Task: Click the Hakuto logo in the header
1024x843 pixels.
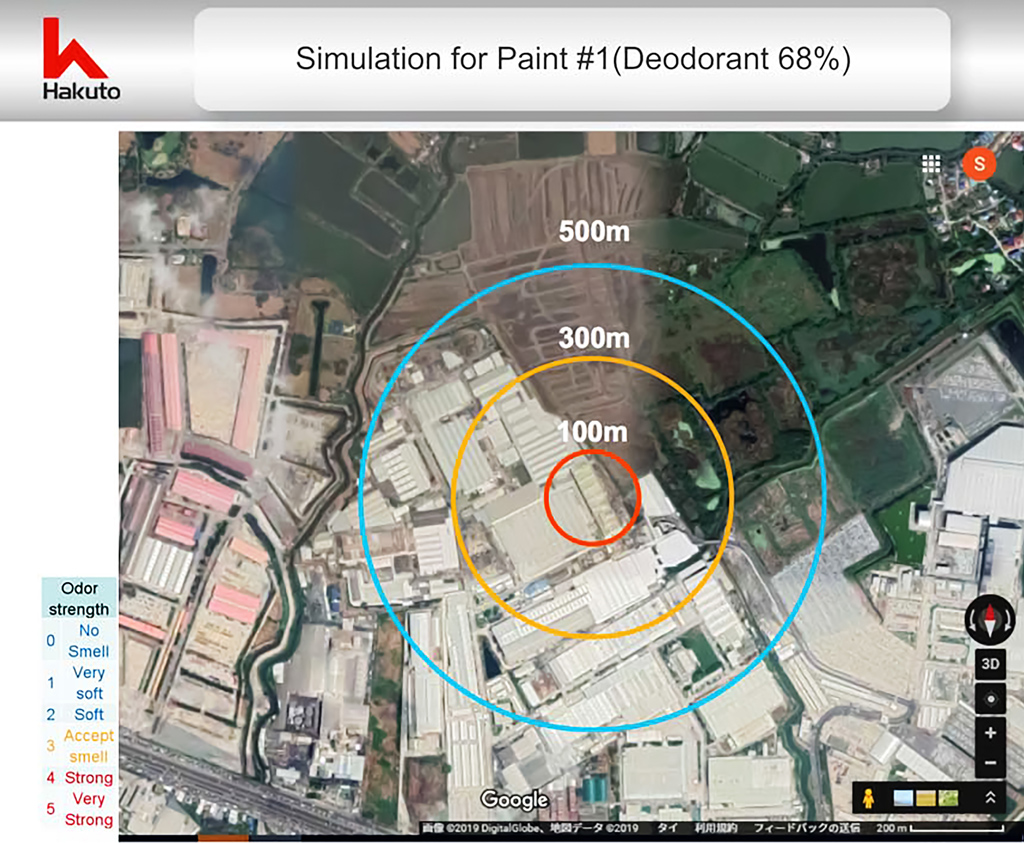Action: click(81, 60)
